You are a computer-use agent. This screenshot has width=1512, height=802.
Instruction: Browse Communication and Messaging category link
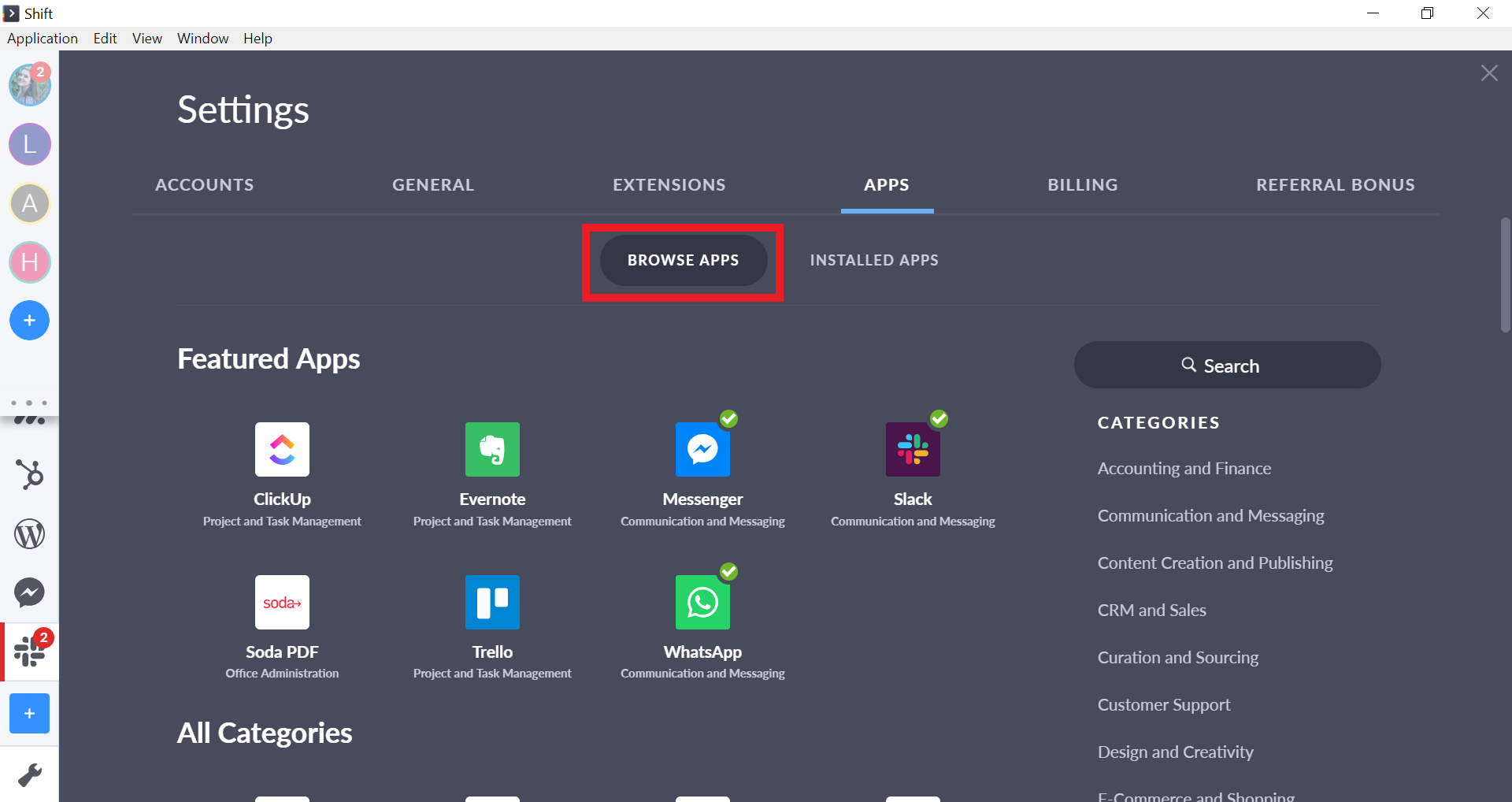tap(1211, 516)
